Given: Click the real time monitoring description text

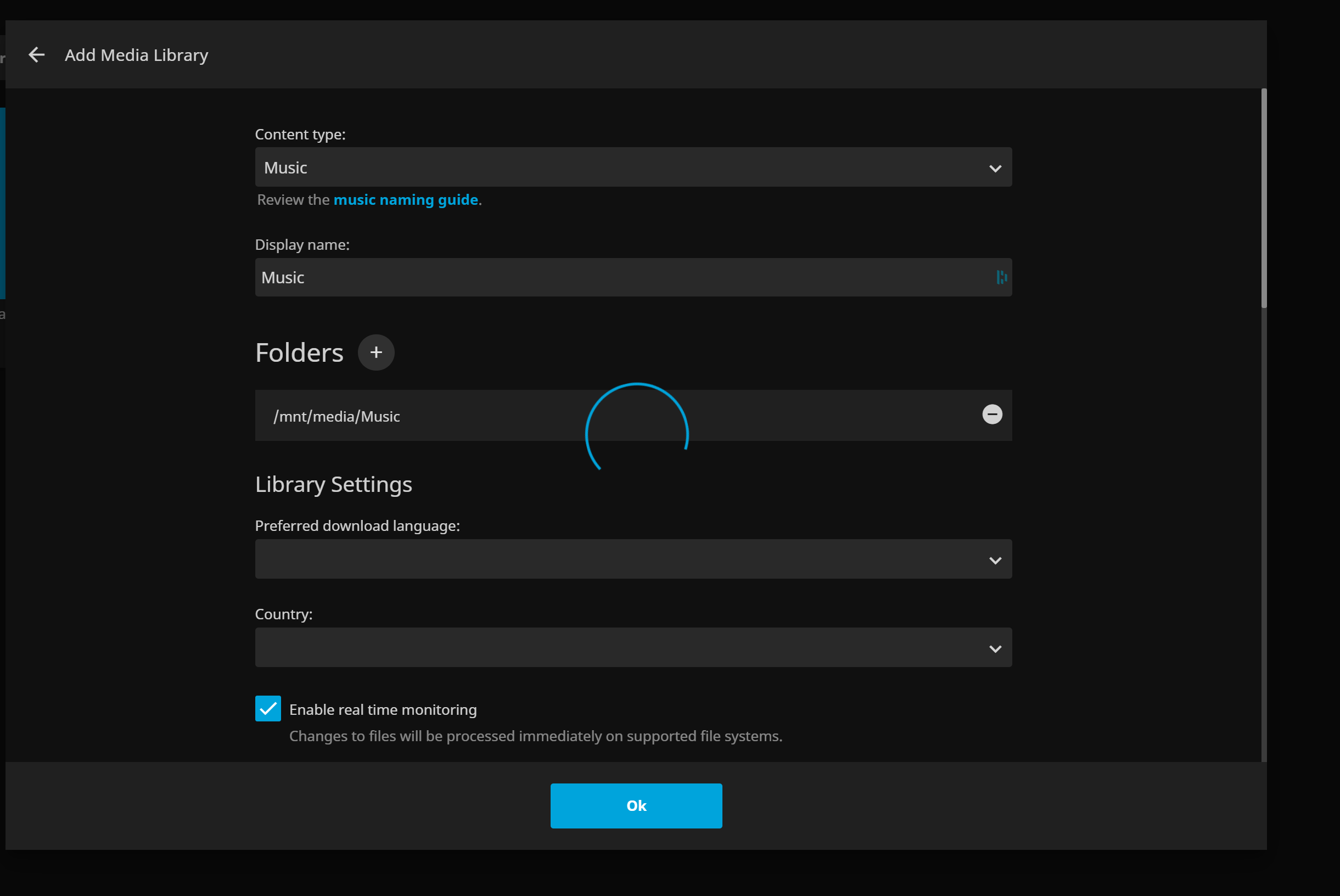Looking at the screenshot, I should tap(535, 736).
